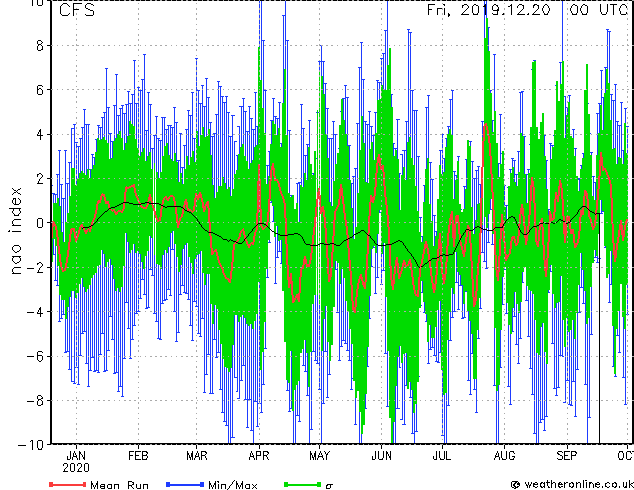The width and height of the screenshot is (634, 490).
Task: Click the 'Min/Max' legend label
Action: [x=233, y=485]
